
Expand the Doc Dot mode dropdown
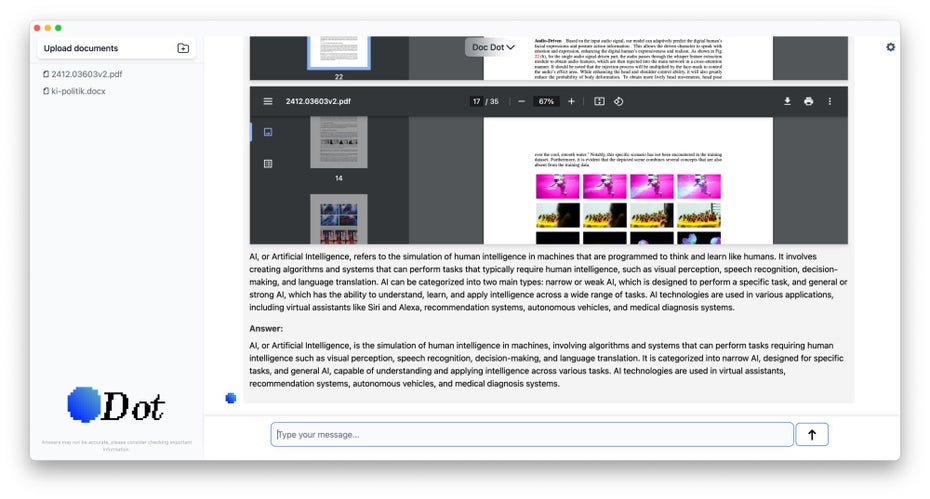[x=494, y=47]
